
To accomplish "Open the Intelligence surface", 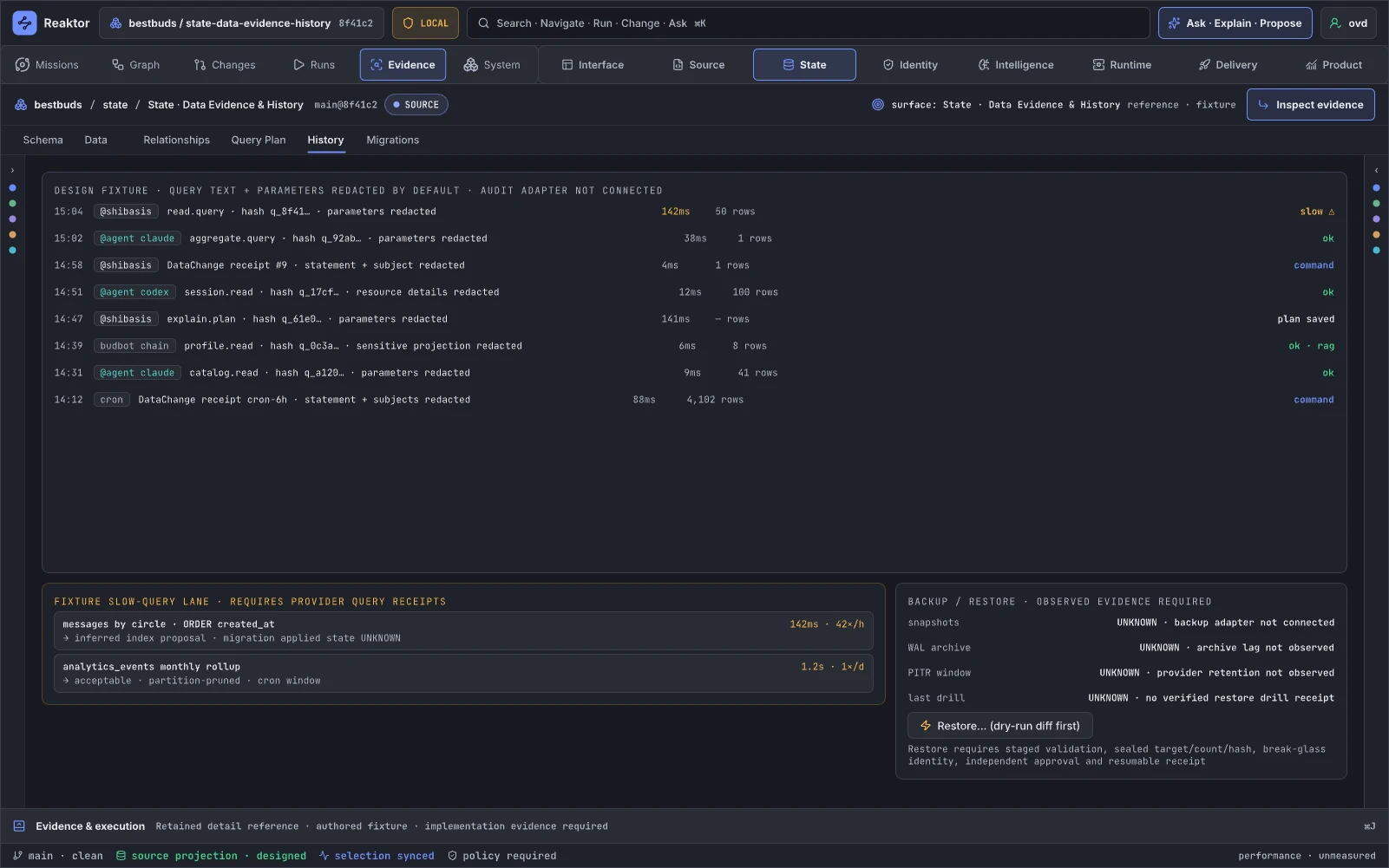I will (x=1016, y=65).
